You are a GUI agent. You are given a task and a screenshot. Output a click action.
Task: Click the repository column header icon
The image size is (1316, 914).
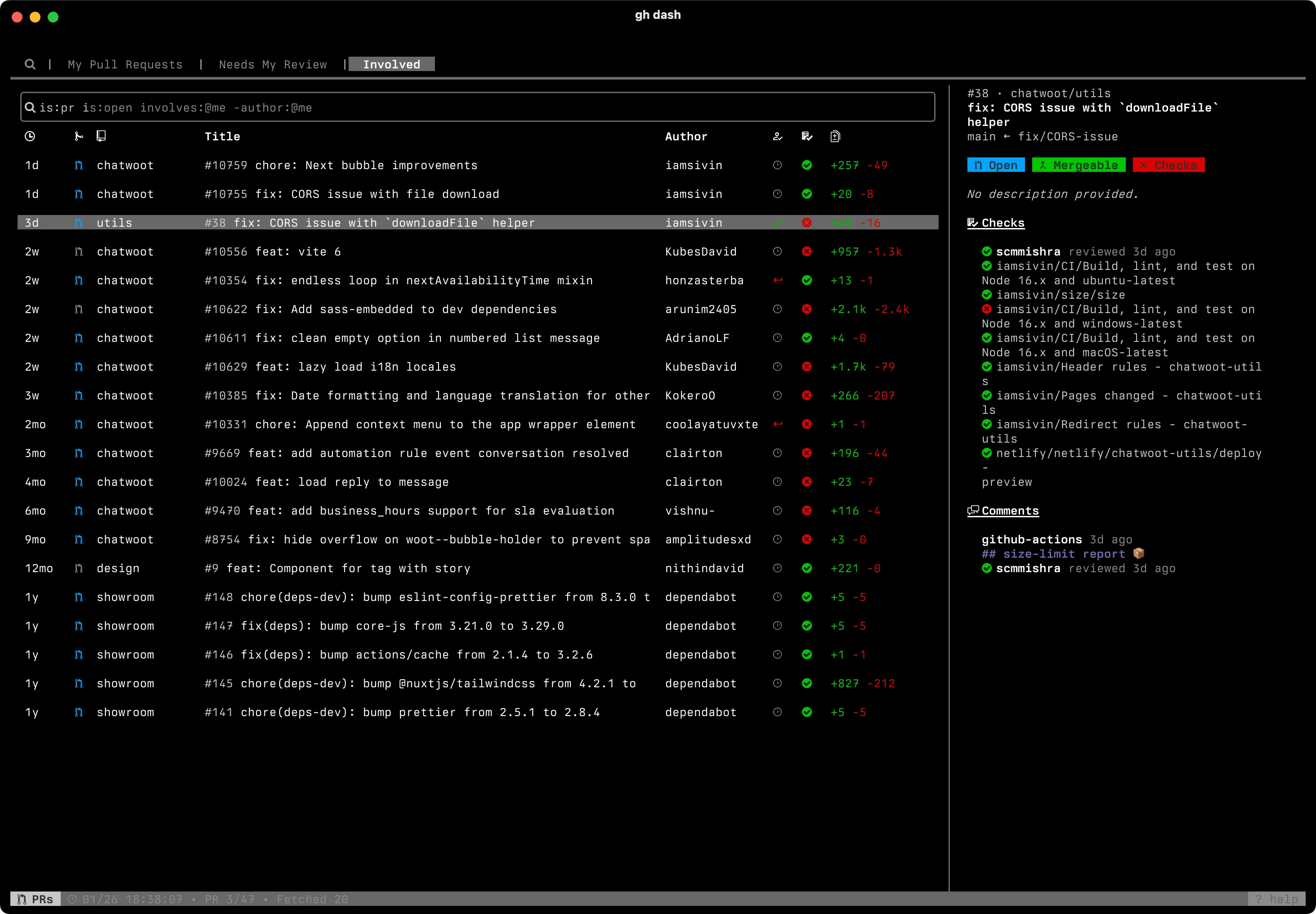[x=101, y=136]
